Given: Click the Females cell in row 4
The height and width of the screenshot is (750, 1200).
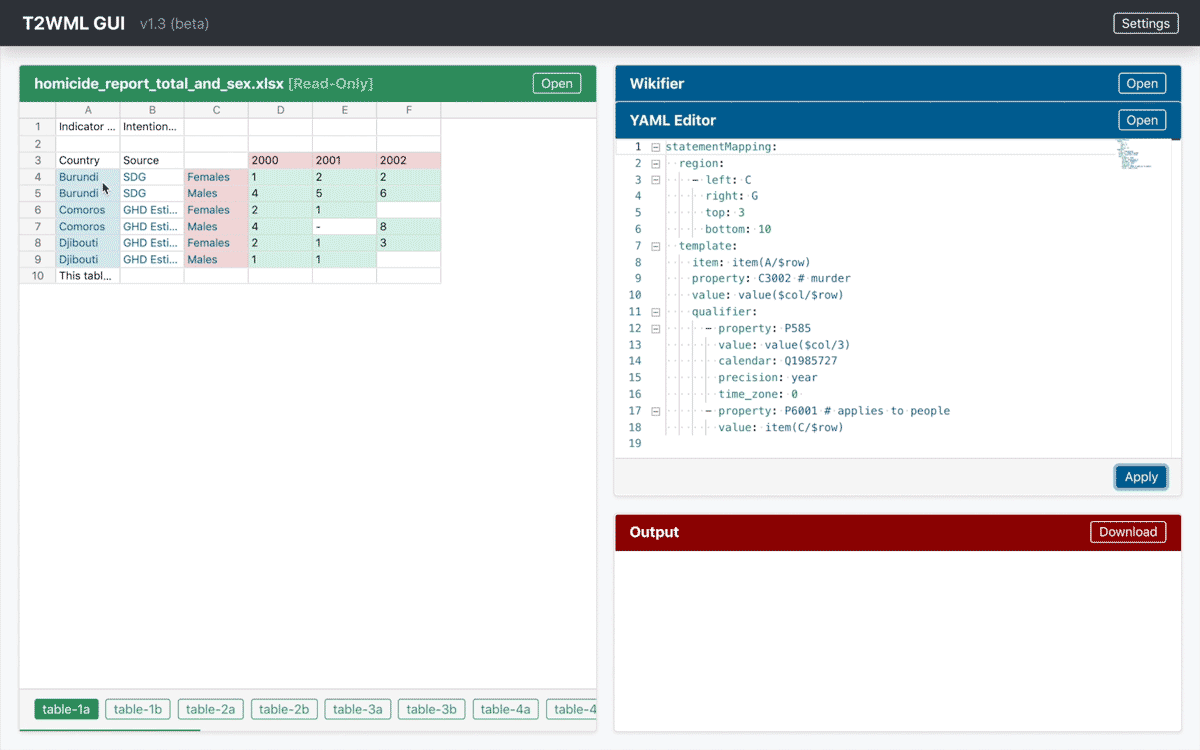Looking at the screenshot, I should (216, 177).
